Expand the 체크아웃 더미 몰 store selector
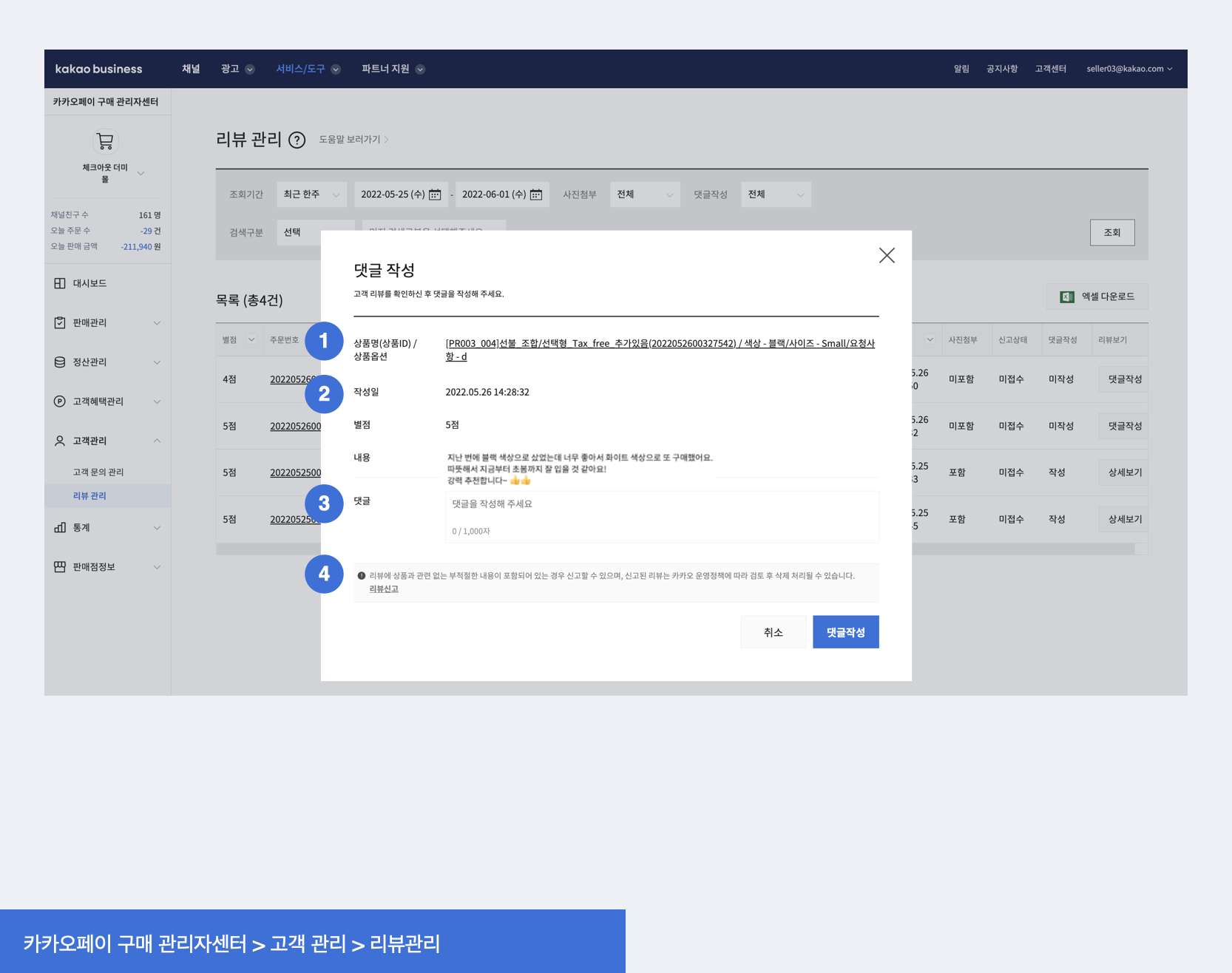The height and width of the screenshot is (973, 1232). pos(141,174)
